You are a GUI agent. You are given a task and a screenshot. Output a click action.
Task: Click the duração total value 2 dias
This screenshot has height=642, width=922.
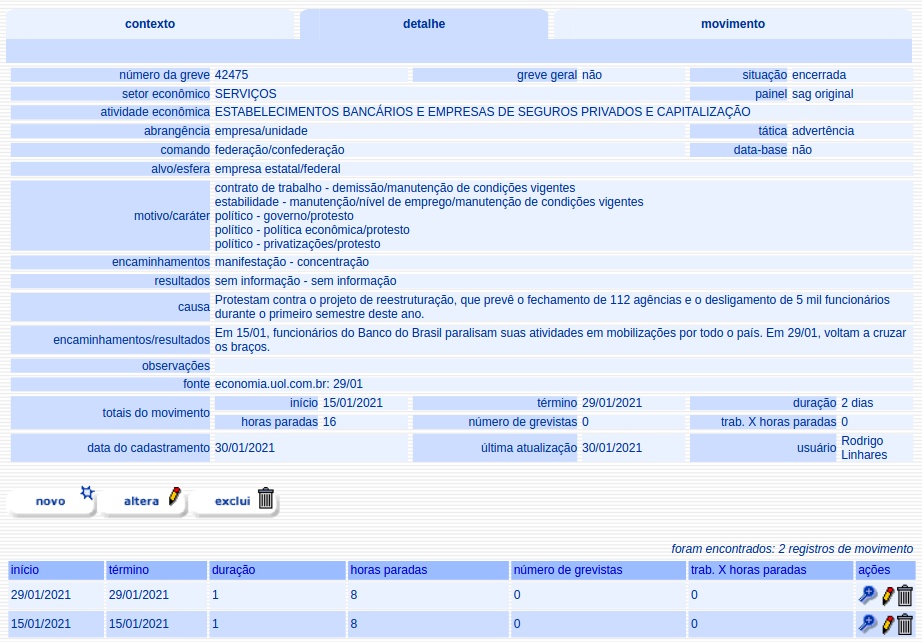click(857, 403)
